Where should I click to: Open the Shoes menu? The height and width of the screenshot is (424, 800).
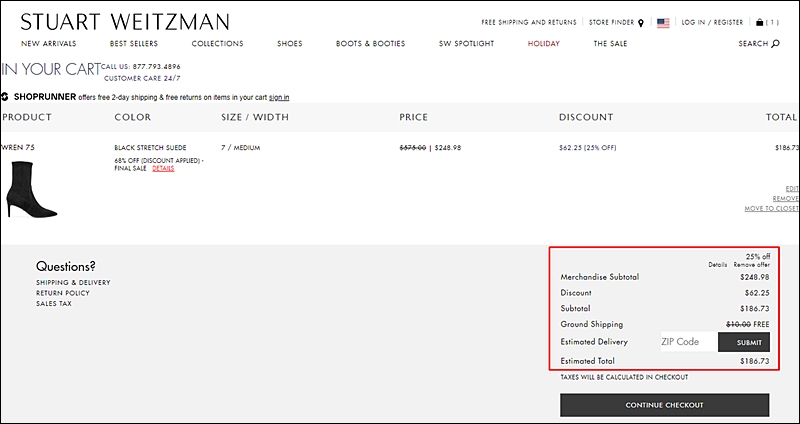tap(290, 44)
